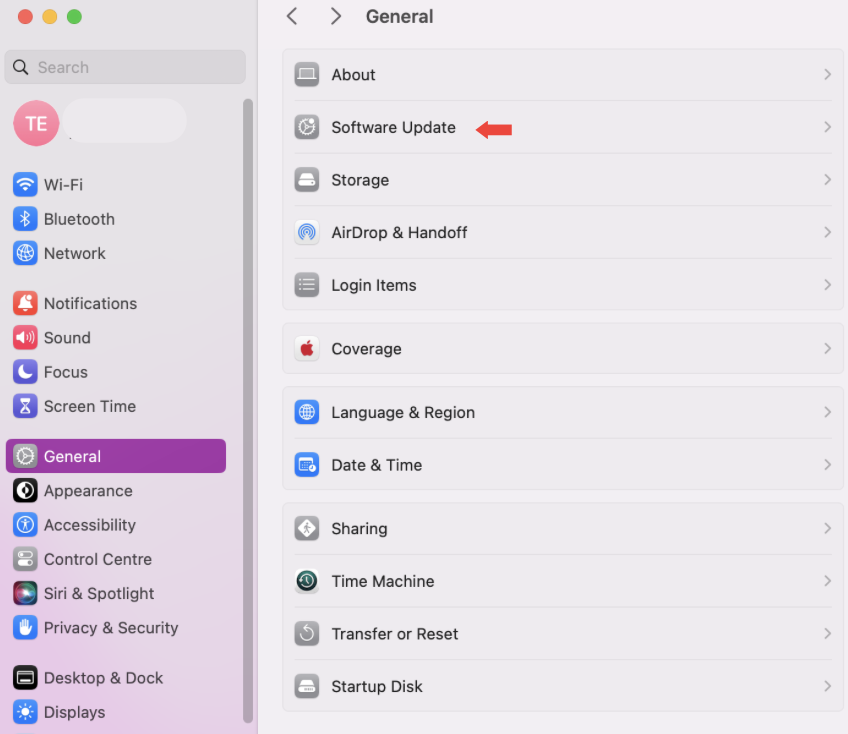Screen dimensions: 848x734
Task: Open the TE profile avatar
Action: [36, 123]
